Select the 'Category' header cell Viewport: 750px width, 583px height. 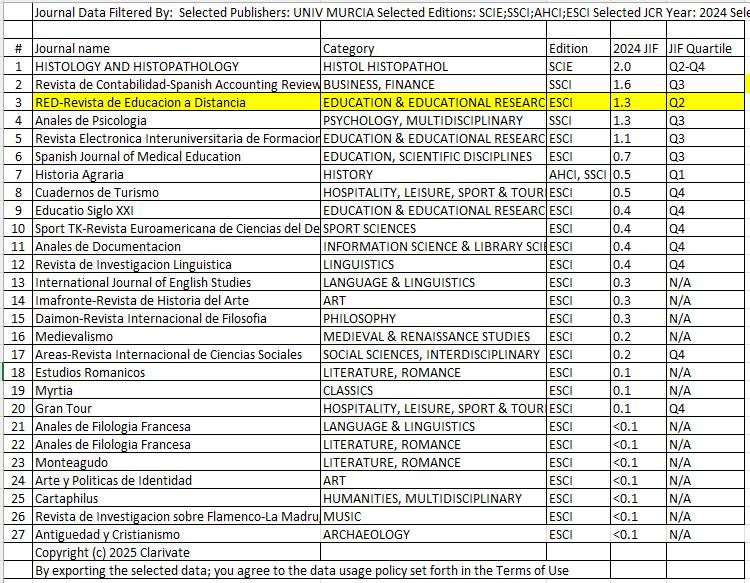point(433,48)
